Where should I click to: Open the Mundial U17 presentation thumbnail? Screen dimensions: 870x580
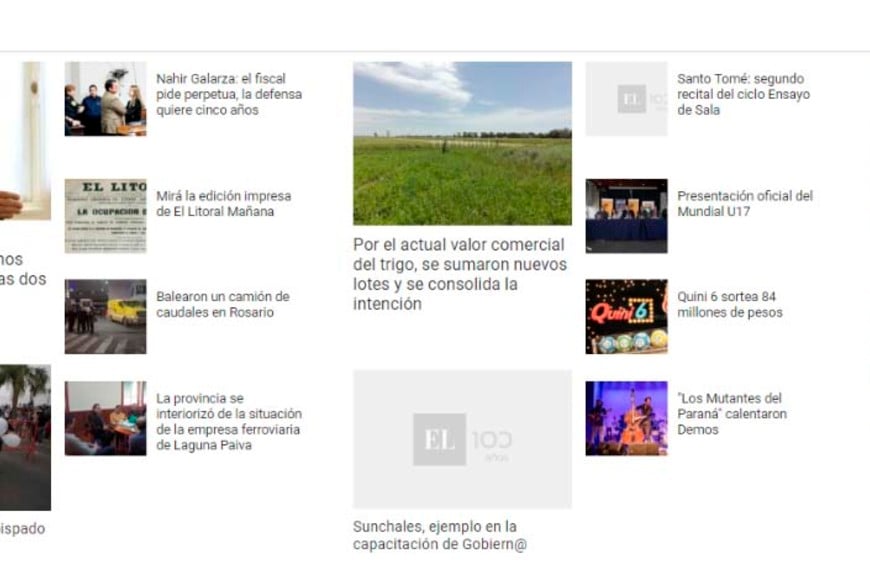(x=626, y=216)
